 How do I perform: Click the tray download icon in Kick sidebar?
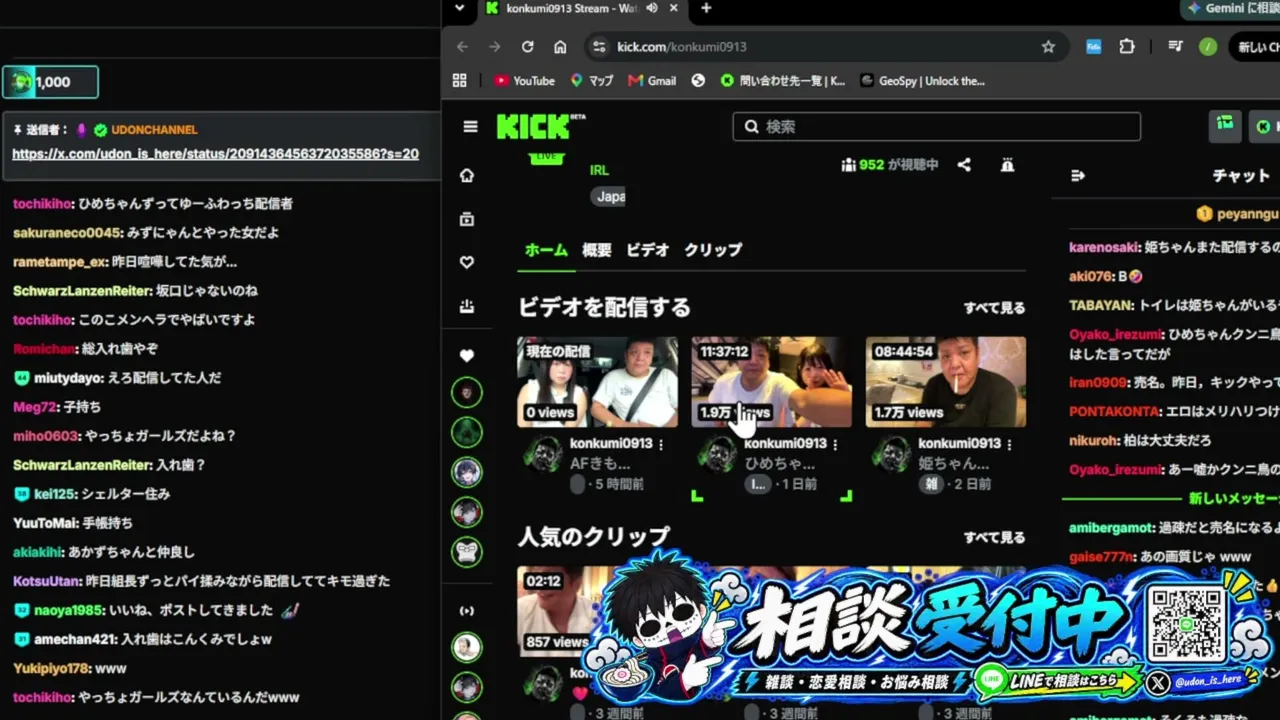click(467, 306)
